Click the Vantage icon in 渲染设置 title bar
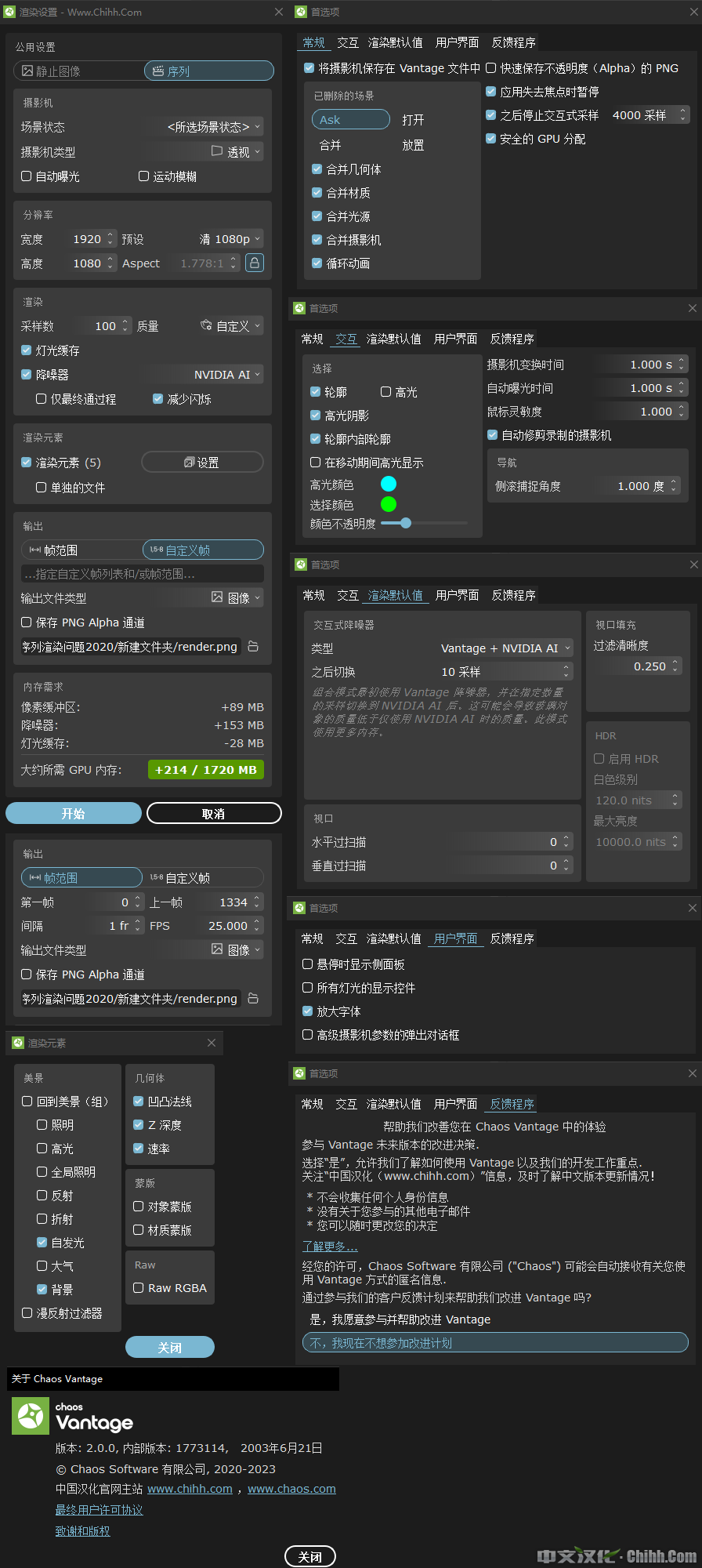The image size is (702, 1568). tap(9, 13)
